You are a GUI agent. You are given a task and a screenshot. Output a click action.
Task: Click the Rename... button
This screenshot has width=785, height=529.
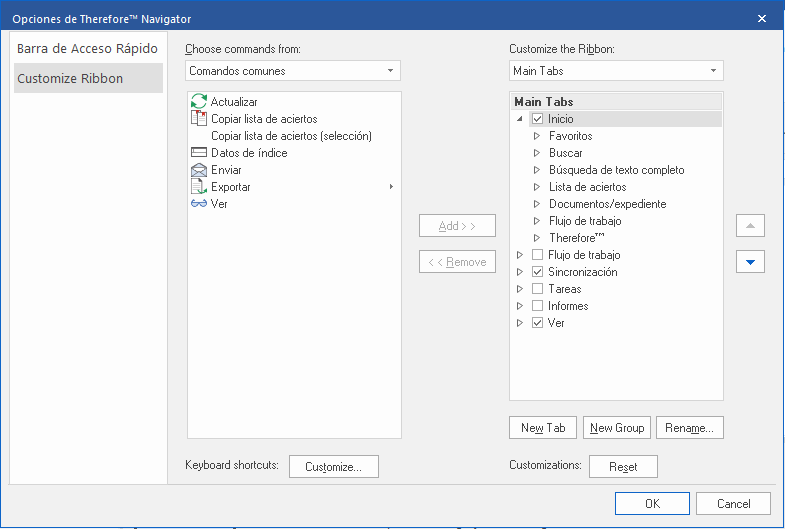pyautogui.click(x=690, y=428)
